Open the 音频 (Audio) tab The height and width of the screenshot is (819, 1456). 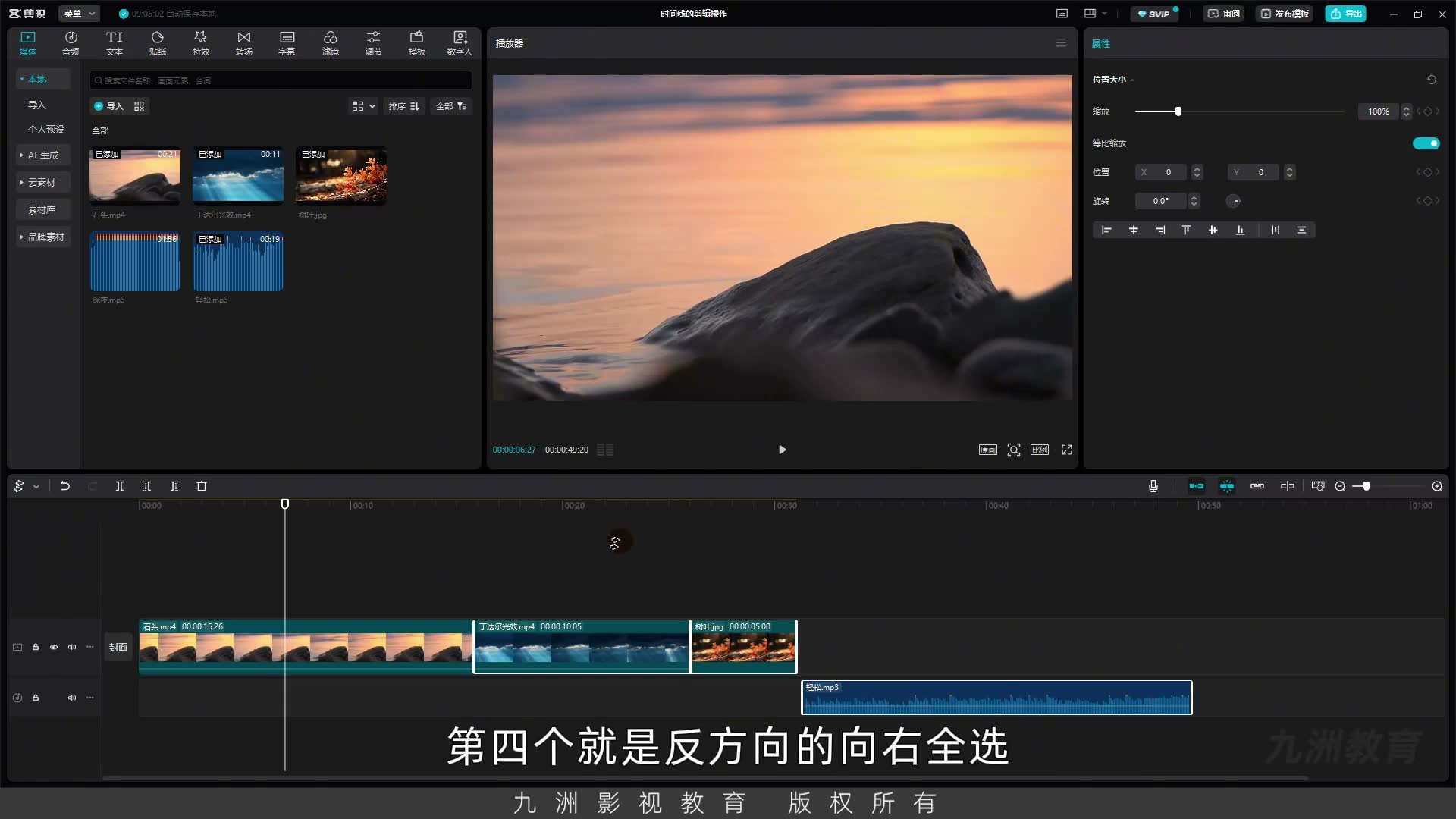click(x=71, y=43)
